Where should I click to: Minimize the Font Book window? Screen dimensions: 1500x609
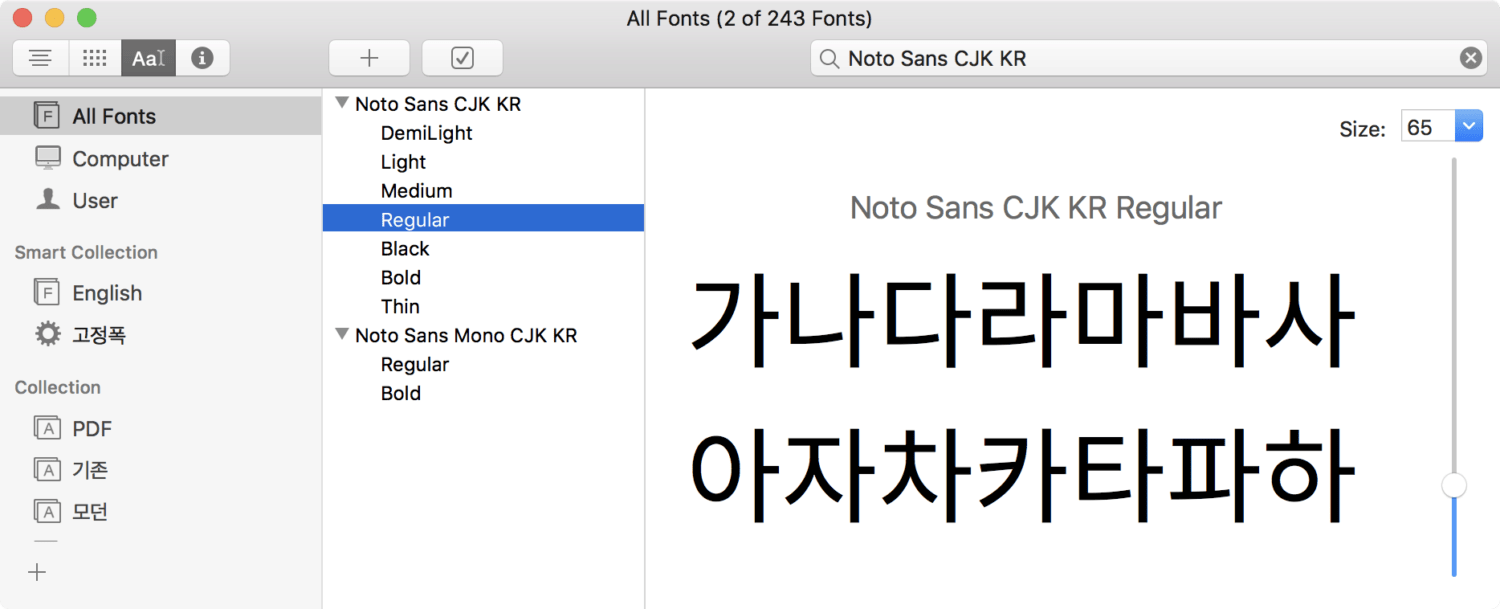[x=55, y=18]
